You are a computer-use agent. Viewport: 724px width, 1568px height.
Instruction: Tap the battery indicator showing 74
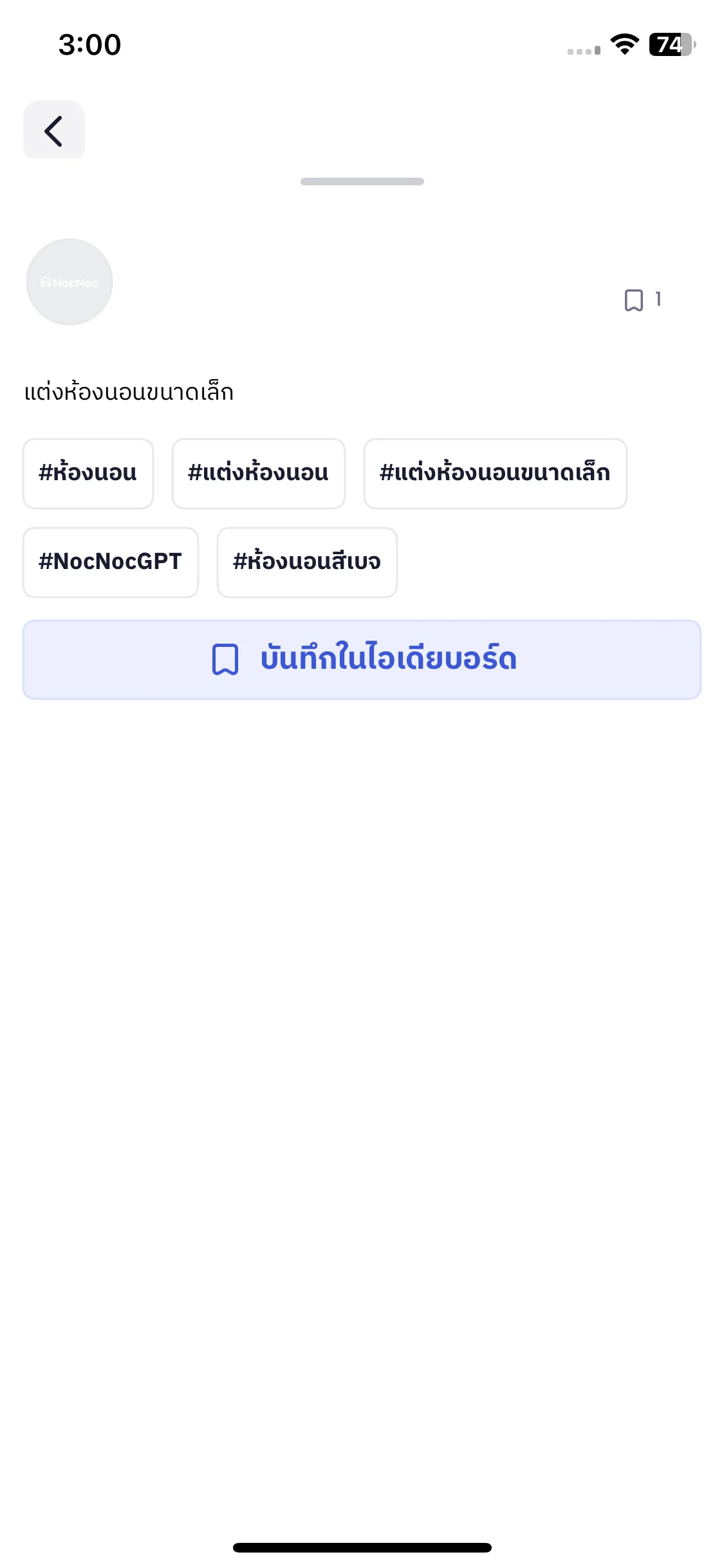click(673, 44)
